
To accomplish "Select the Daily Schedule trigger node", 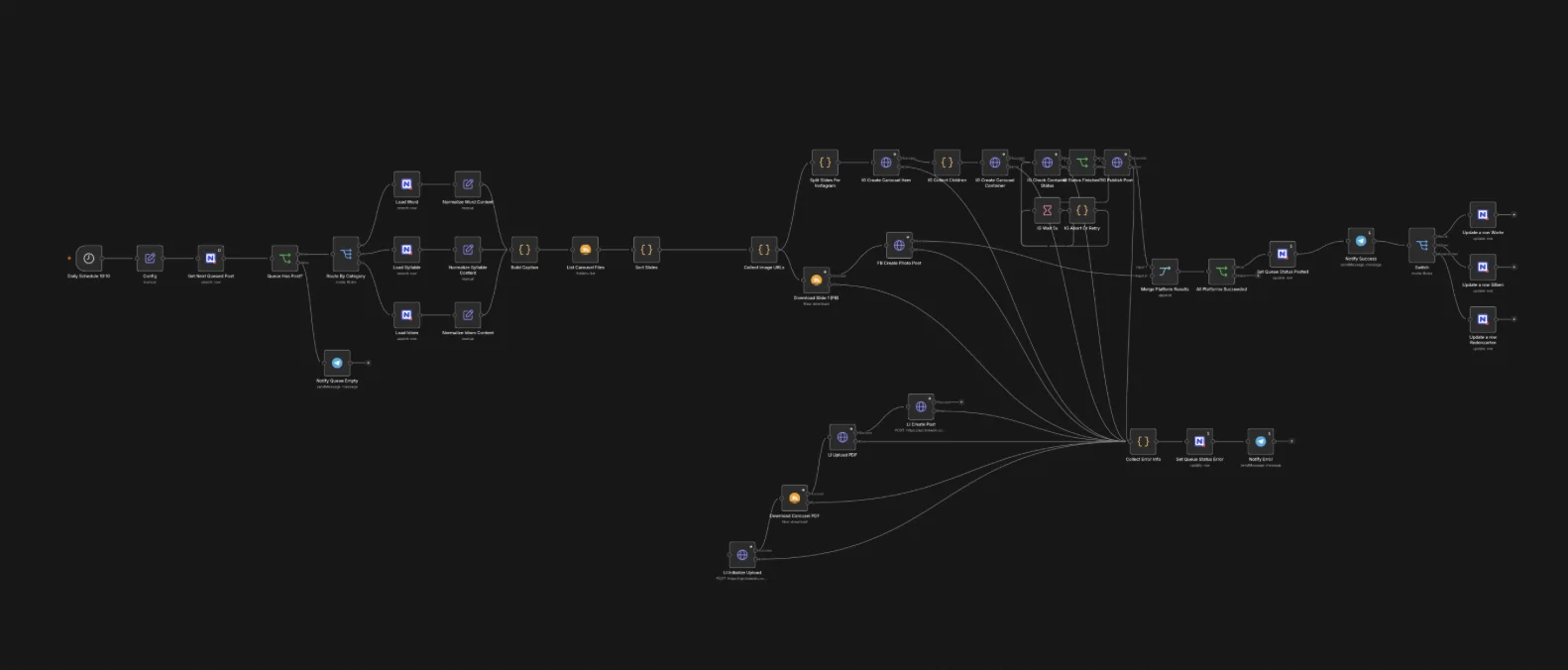I will [88, 258].
